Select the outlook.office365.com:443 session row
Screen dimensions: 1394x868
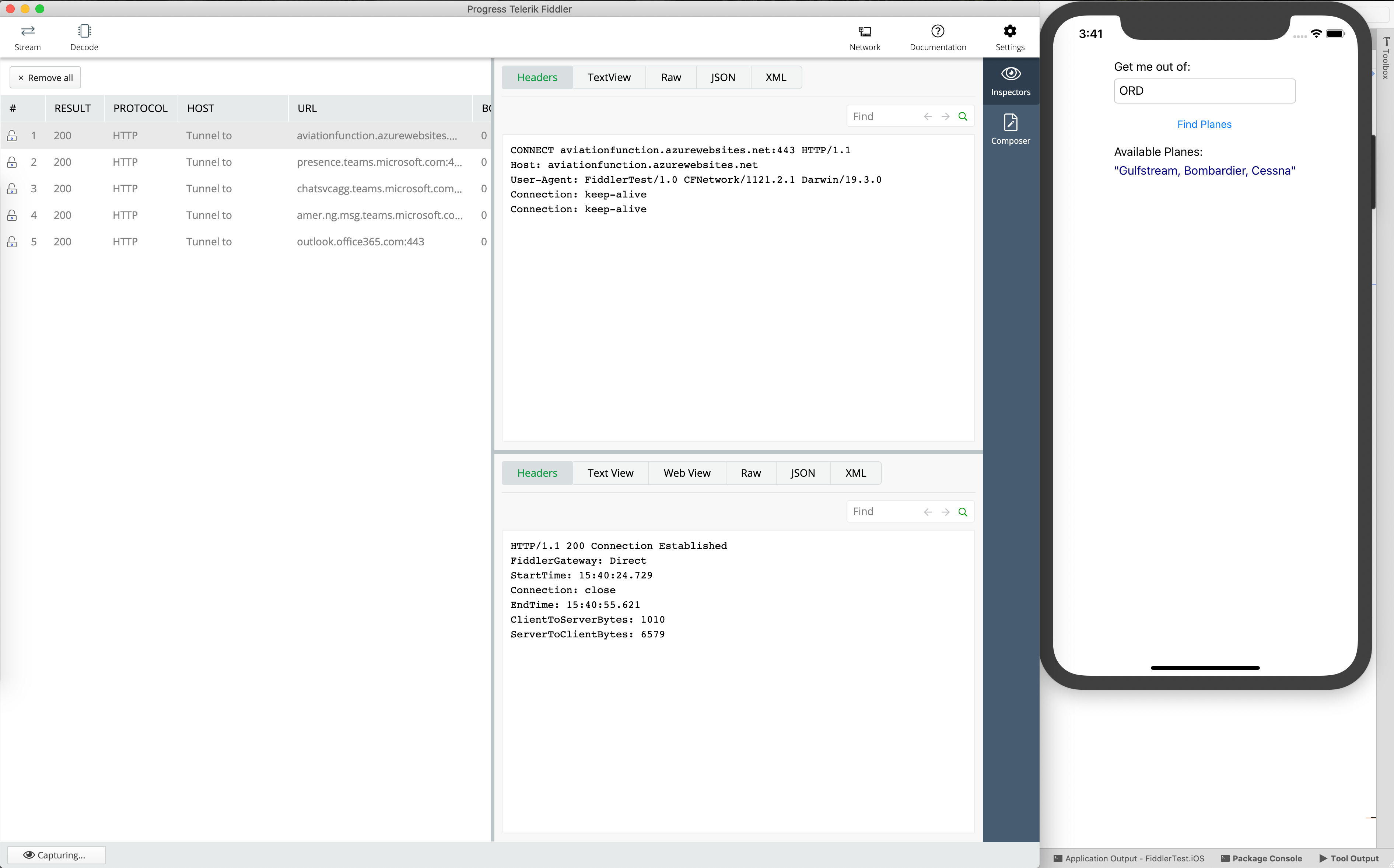246,242
